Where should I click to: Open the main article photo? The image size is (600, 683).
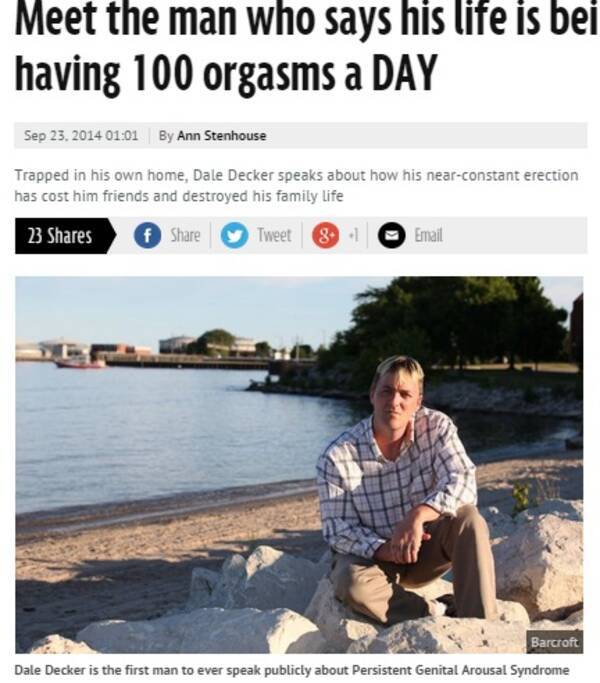click(299, 465)
